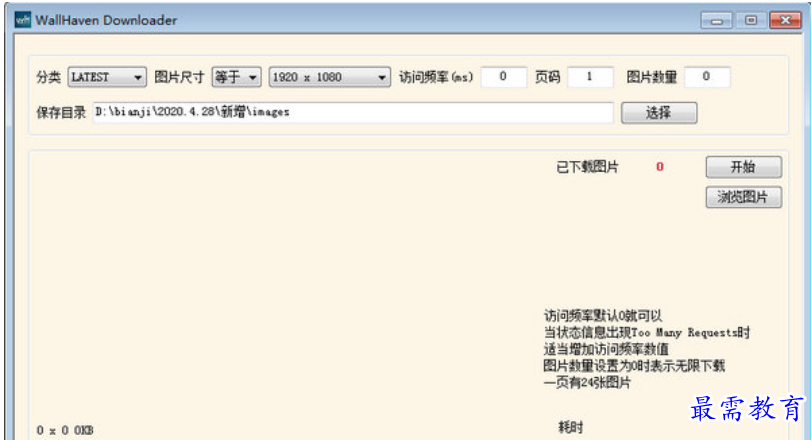
Task: Click the Too Many Requests hint line
Action: [x=646, y=332]
